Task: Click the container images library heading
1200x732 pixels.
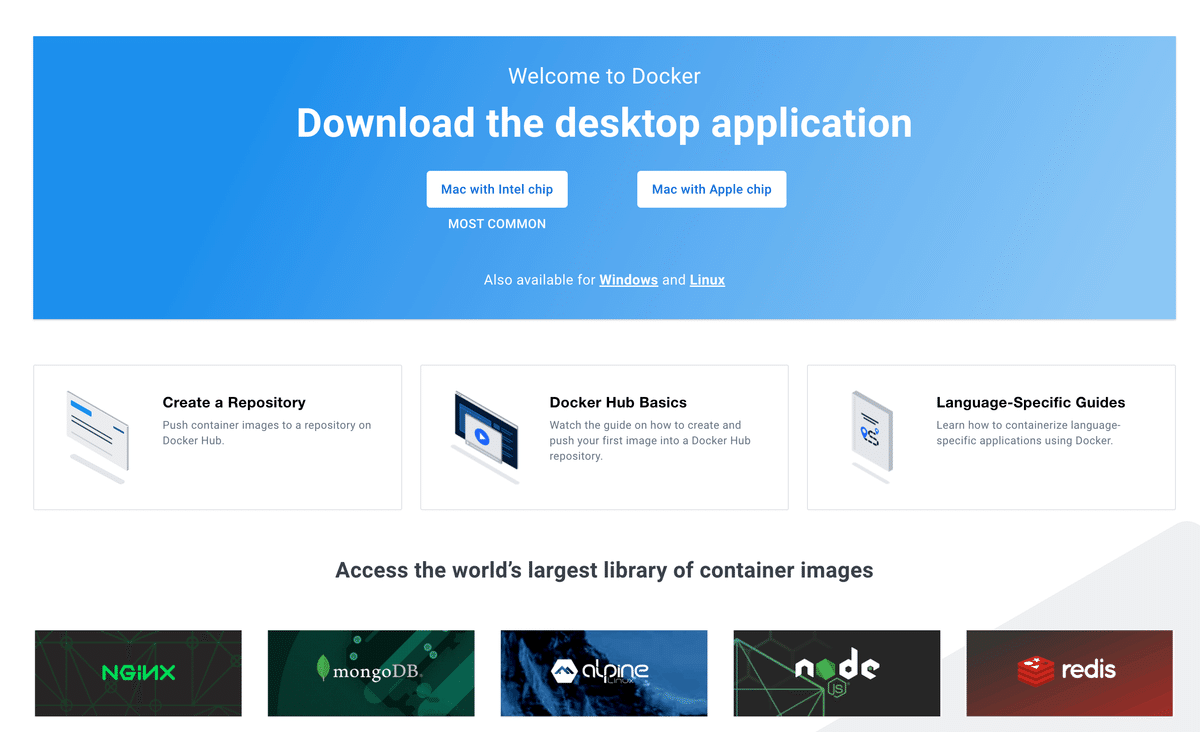Action: click(604, 570)
